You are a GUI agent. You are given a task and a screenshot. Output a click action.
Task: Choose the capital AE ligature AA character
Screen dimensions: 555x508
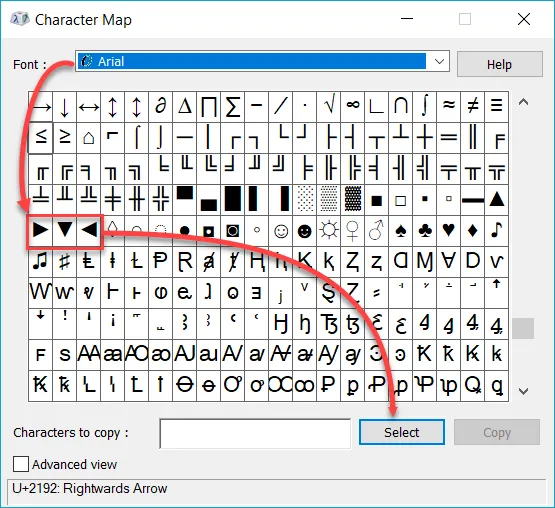(88, 354)
